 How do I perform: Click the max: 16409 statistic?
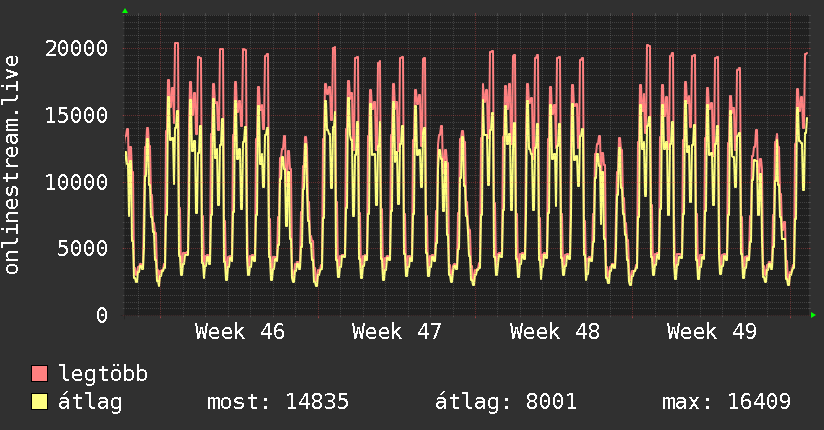tap(726, 403)
